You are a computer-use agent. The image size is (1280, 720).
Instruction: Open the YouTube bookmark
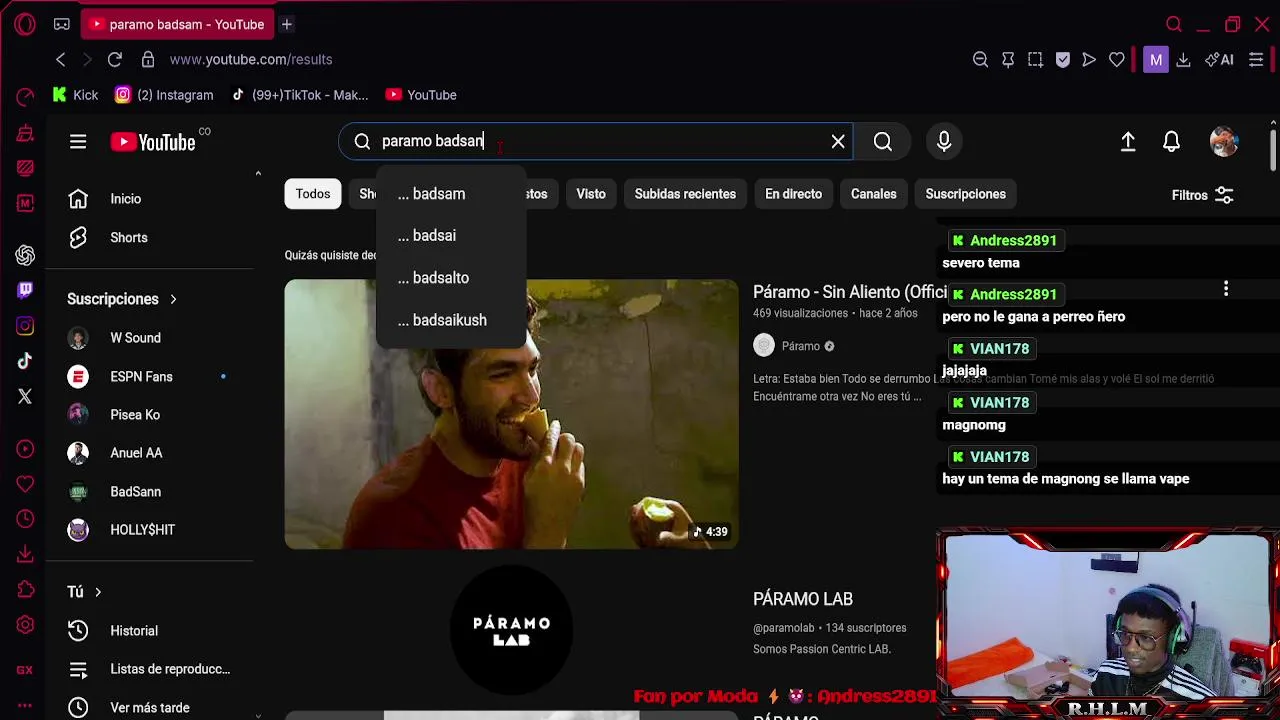(421, 95)
